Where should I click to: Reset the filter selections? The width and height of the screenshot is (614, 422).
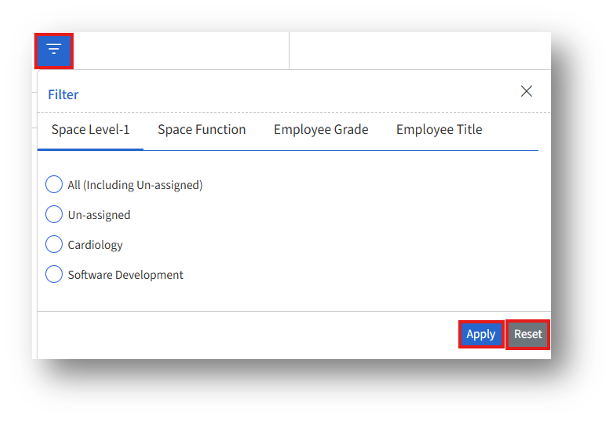coord(528,334)
